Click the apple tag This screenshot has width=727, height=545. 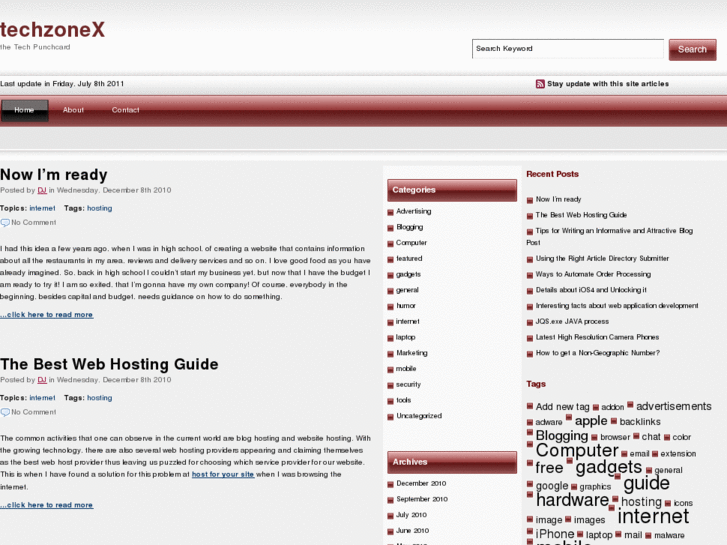click(591, 421)
